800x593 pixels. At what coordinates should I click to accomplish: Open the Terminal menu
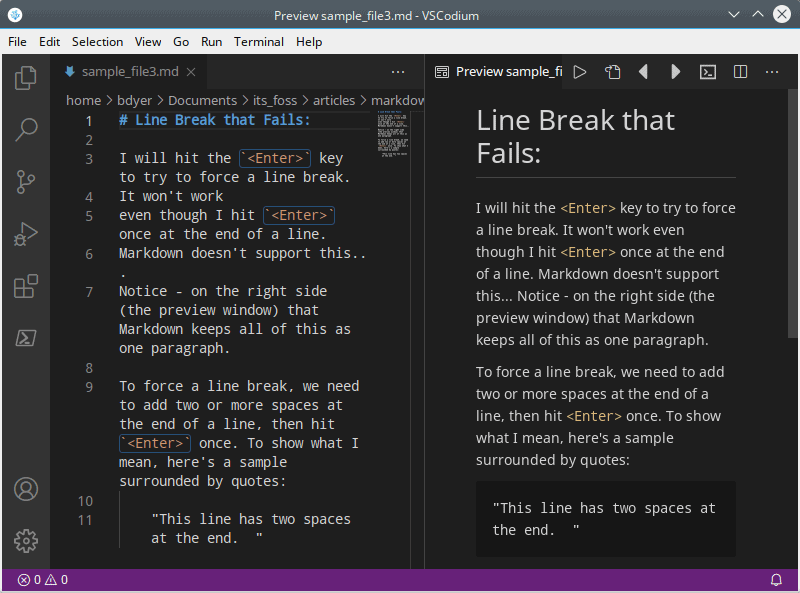pos(258,42)
